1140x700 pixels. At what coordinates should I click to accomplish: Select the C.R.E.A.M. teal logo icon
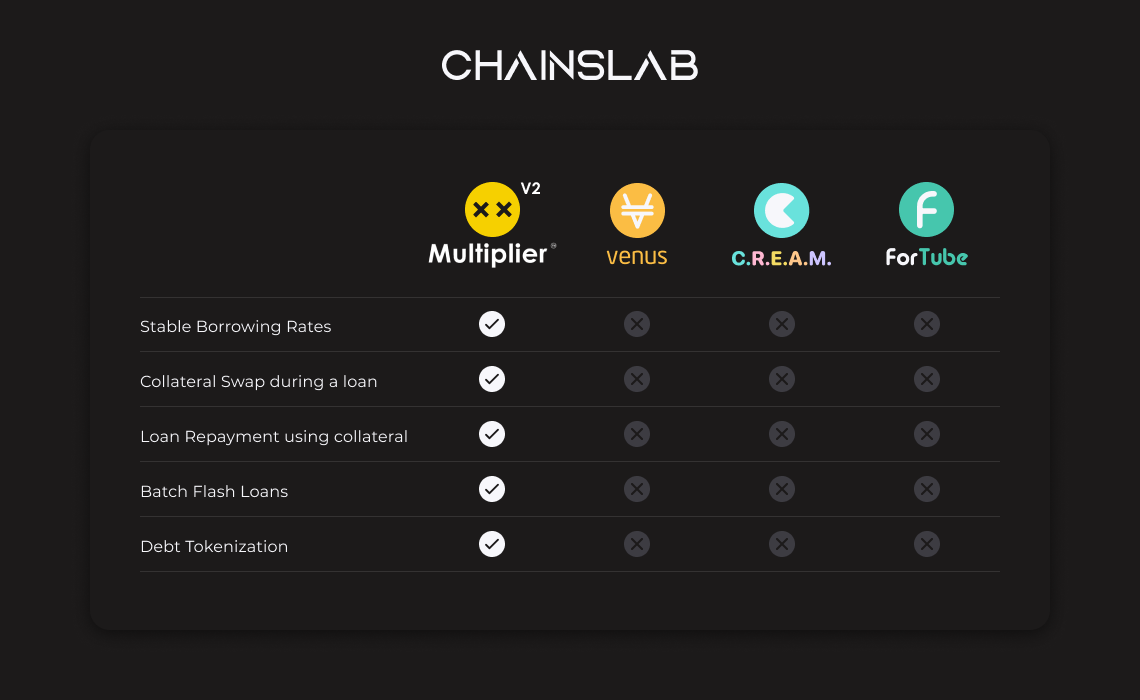click(781, 210)
